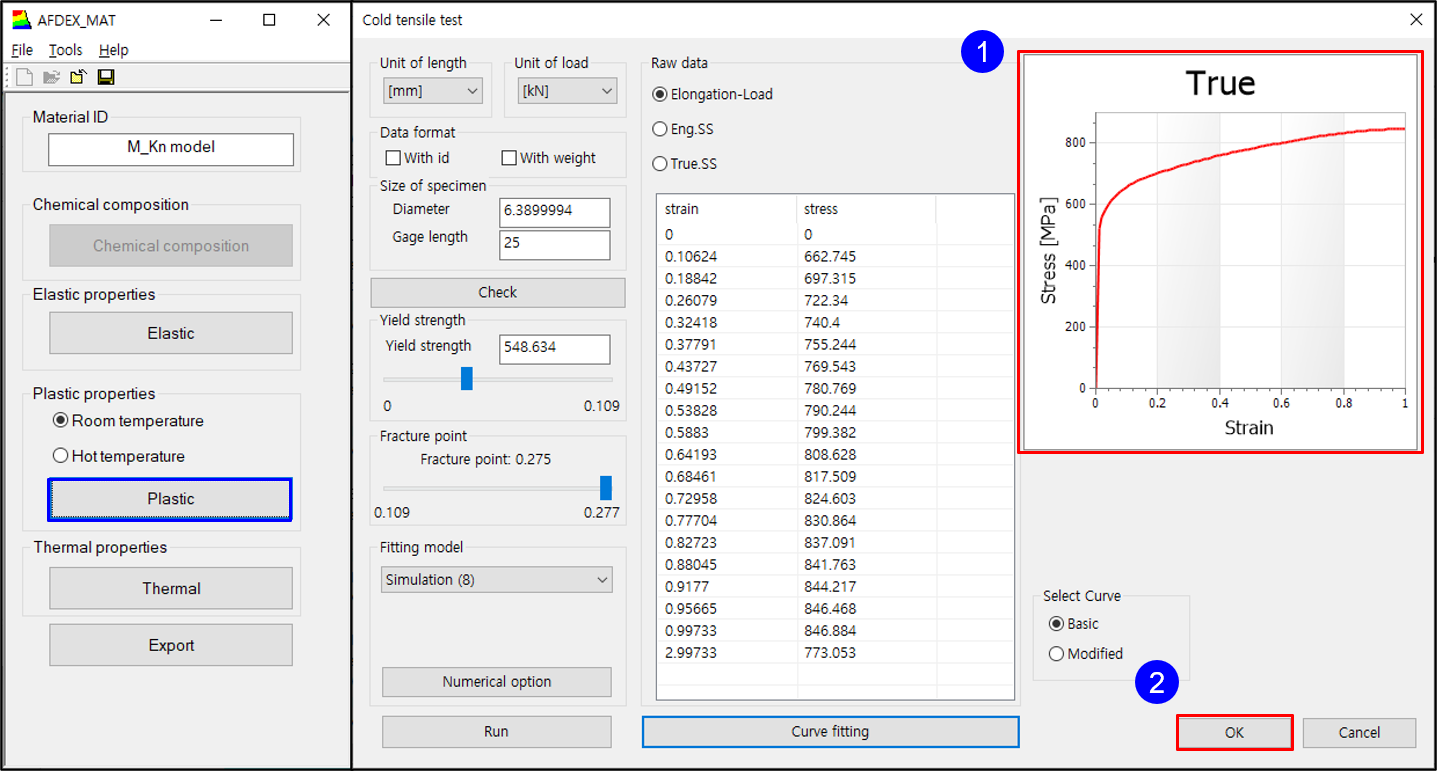Click the Gage length input field

[x=554, y=245]
